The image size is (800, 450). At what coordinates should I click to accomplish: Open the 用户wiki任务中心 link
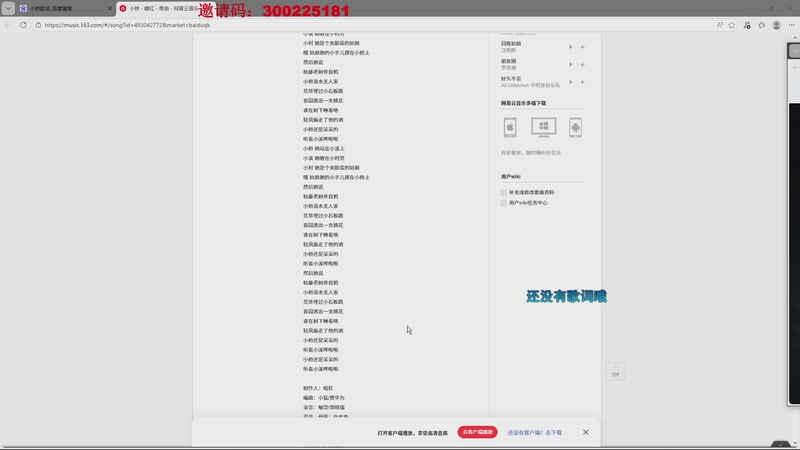coord(528,203)
